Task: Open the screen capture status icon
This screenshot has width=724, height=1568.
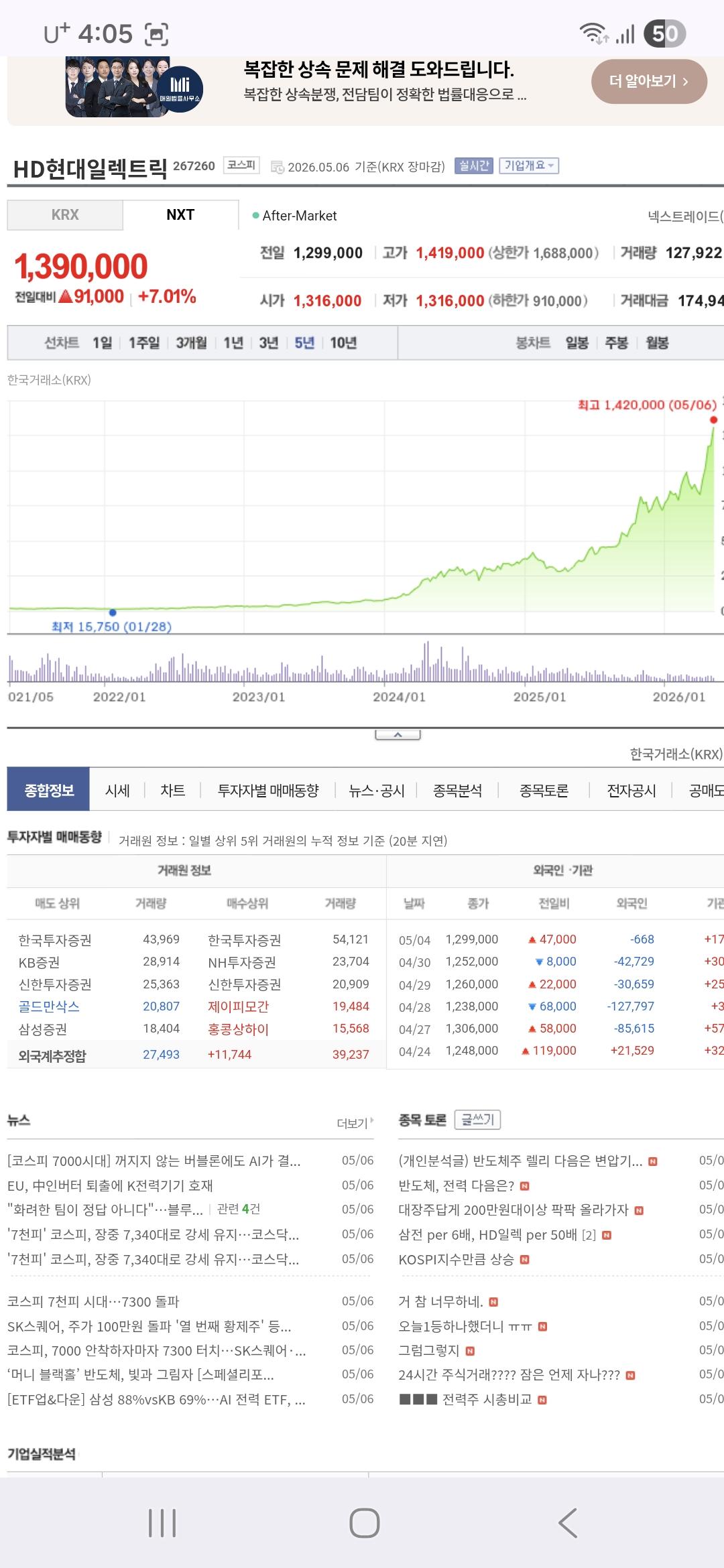Action: (156, 34)
